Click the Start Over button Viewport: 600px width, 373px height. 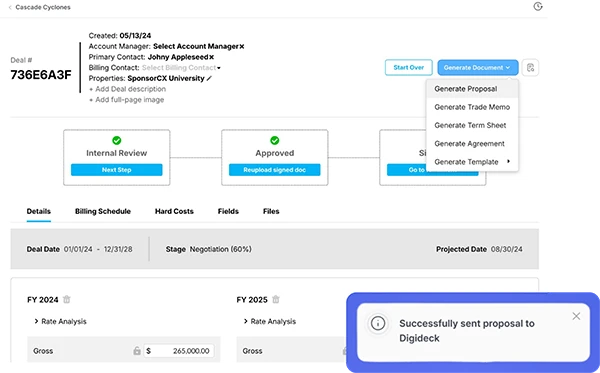(x=409, y=67)
